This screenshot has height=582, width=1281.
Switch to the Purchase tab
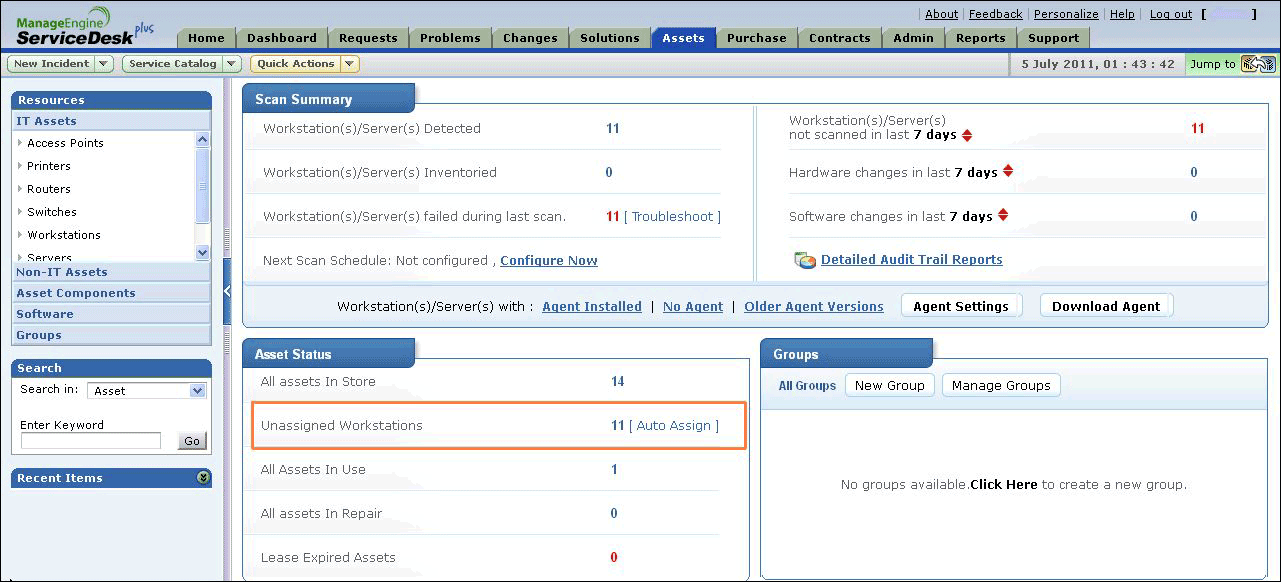tap(756, 38)
